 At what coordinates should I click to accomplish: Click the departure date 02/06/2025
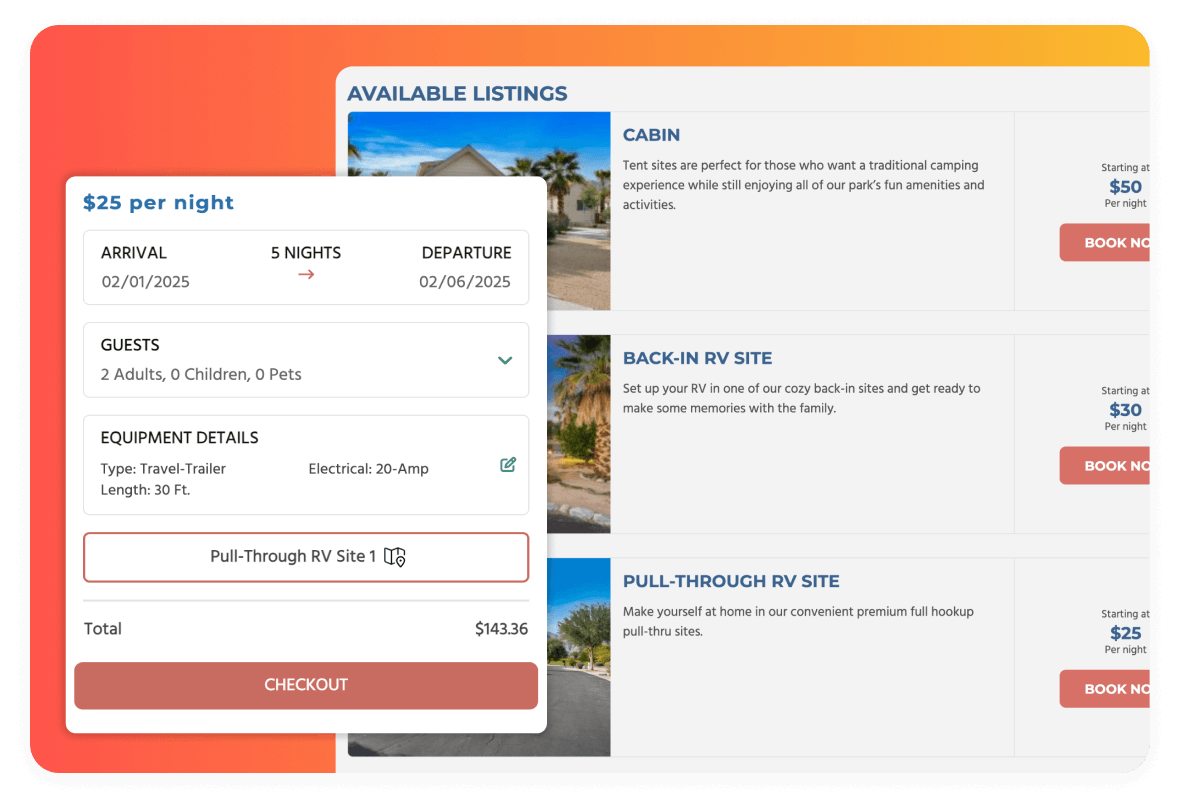[x=465, y=282]
